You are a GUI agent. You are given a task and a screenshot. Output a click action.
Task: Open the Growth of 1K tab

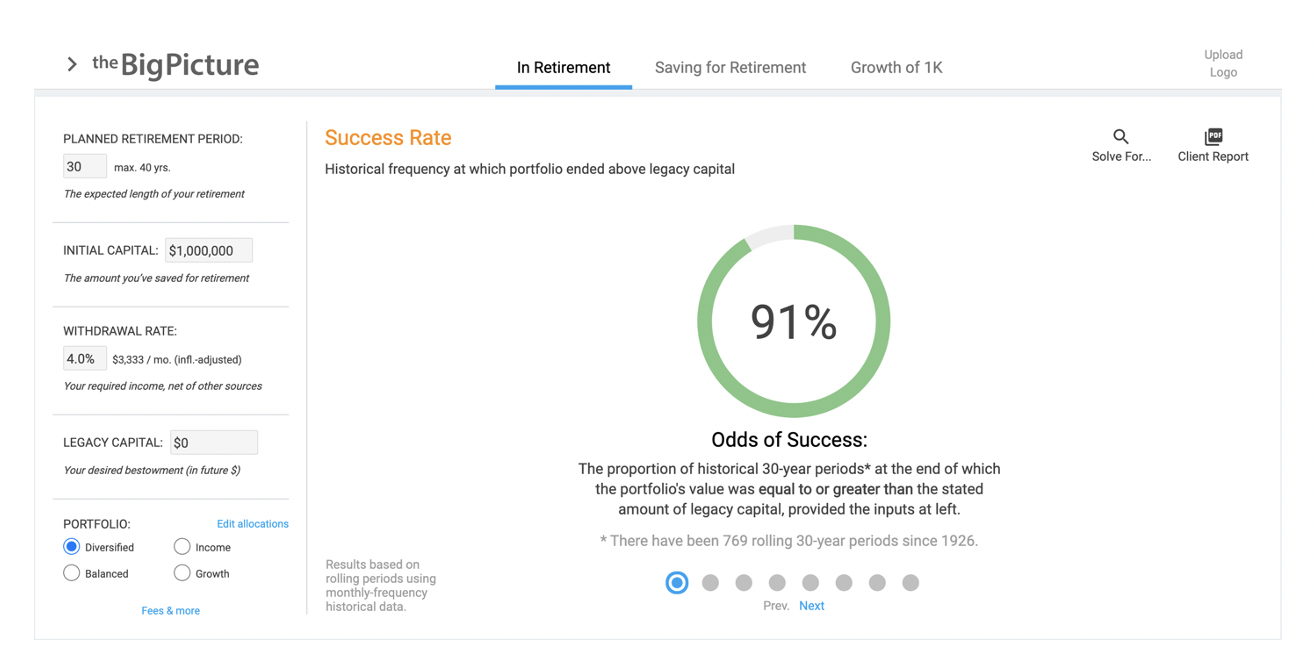(x=896, y=68)
